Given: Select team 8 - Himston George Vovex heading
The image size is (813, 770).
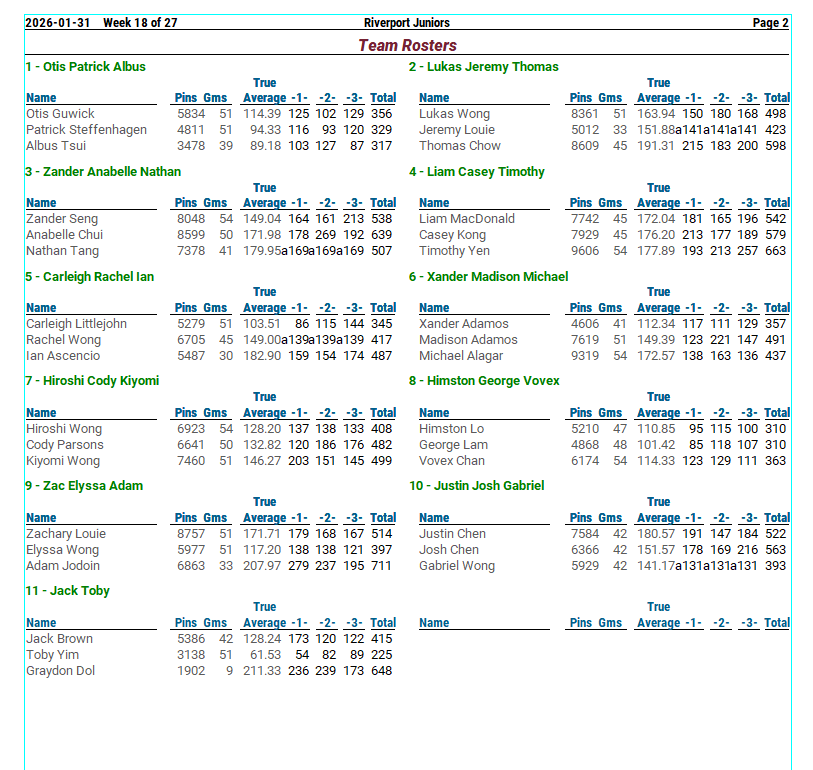Looking at the screenshot, I should pos(484,381).
